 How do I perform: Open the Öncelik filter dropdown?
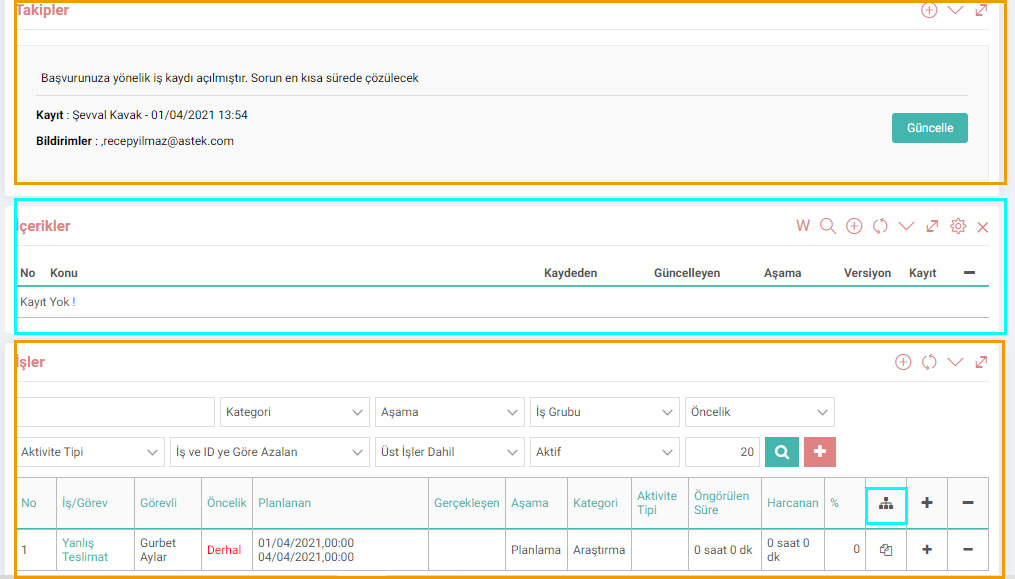(759, 412)
